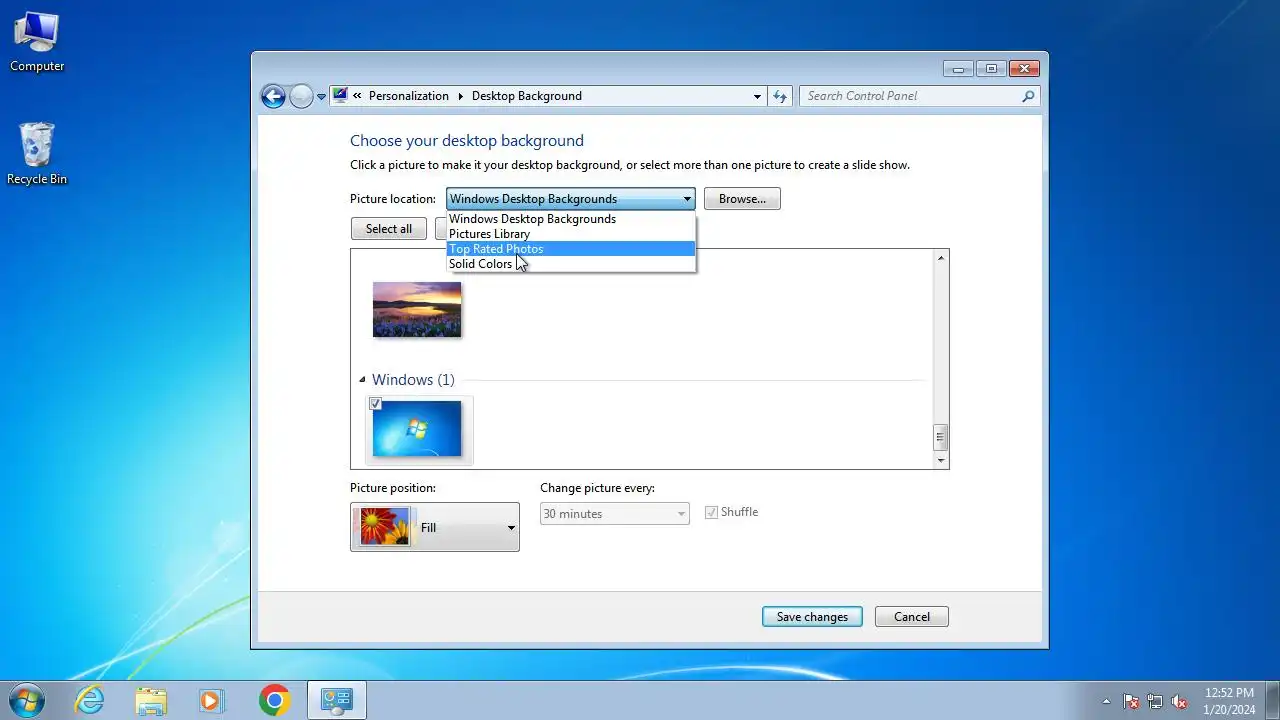Open the 30 minutes interval dropdown
The width and height of the screenshot is (1280, 720).
(615, 513)
